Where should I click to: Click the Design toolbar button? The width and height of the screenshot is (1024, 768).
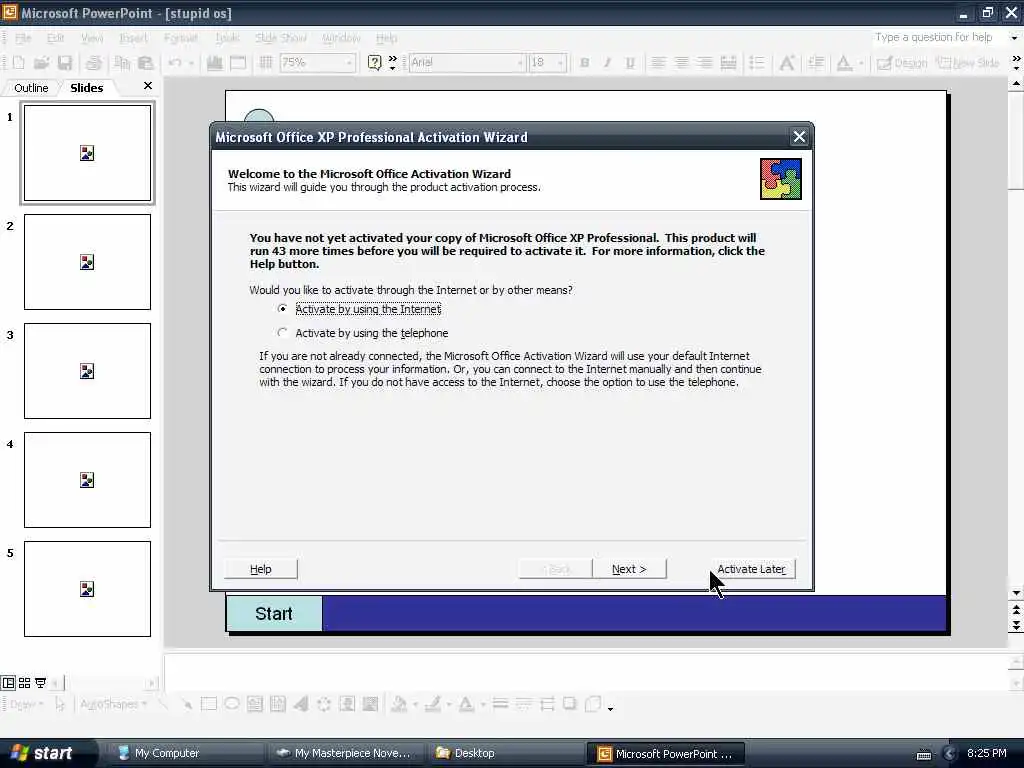point(902,63)
